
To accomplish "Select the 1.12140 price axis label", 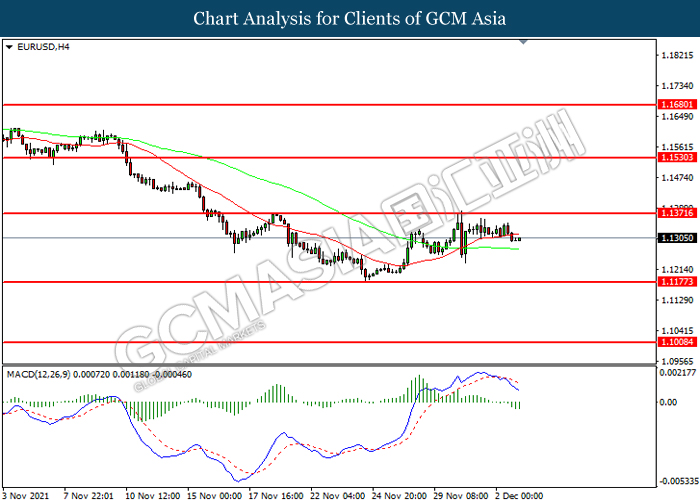I will click(678, 269).
